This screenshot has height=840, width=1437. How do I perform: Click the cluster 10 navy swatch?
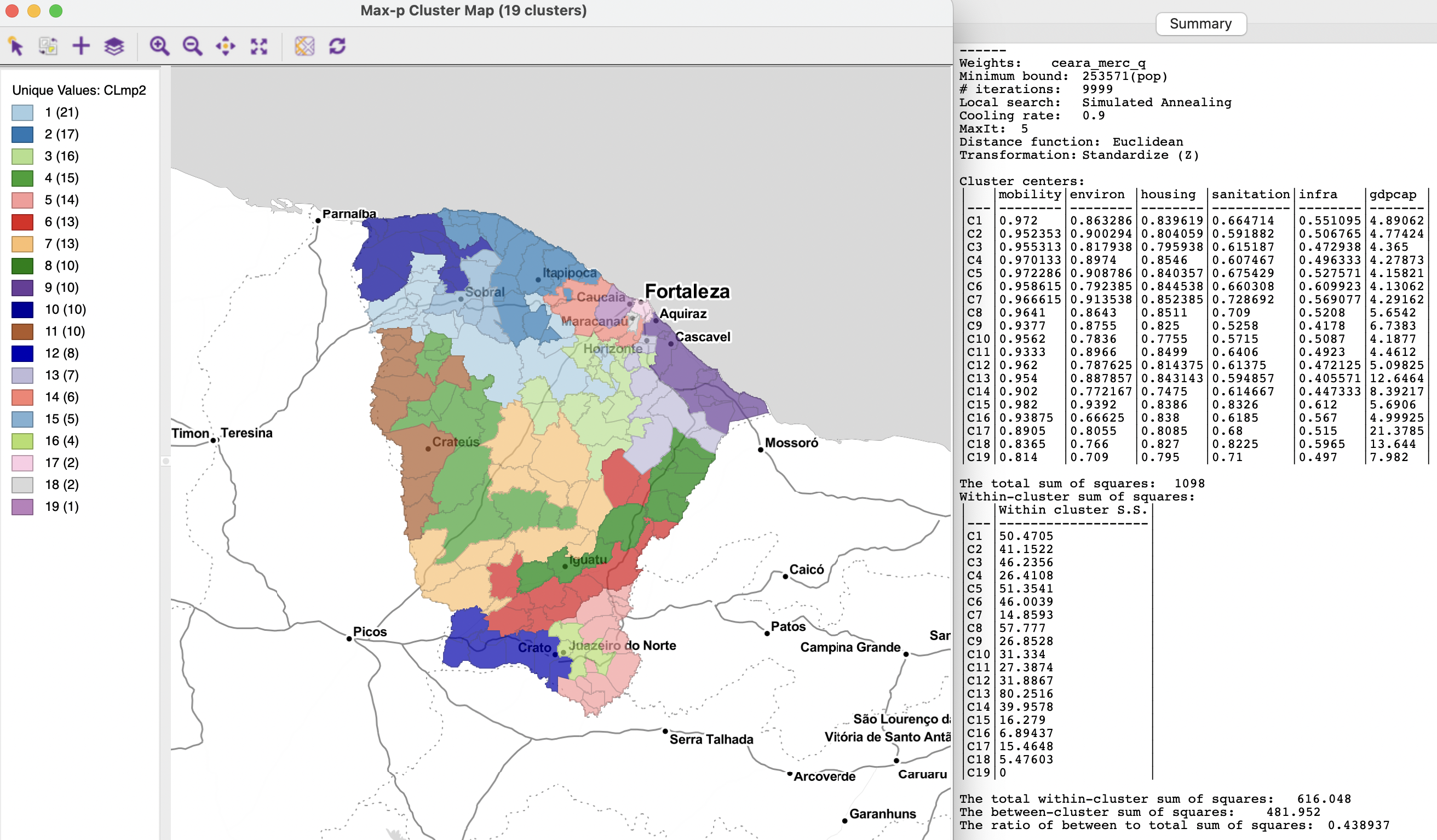click(22, 309)
